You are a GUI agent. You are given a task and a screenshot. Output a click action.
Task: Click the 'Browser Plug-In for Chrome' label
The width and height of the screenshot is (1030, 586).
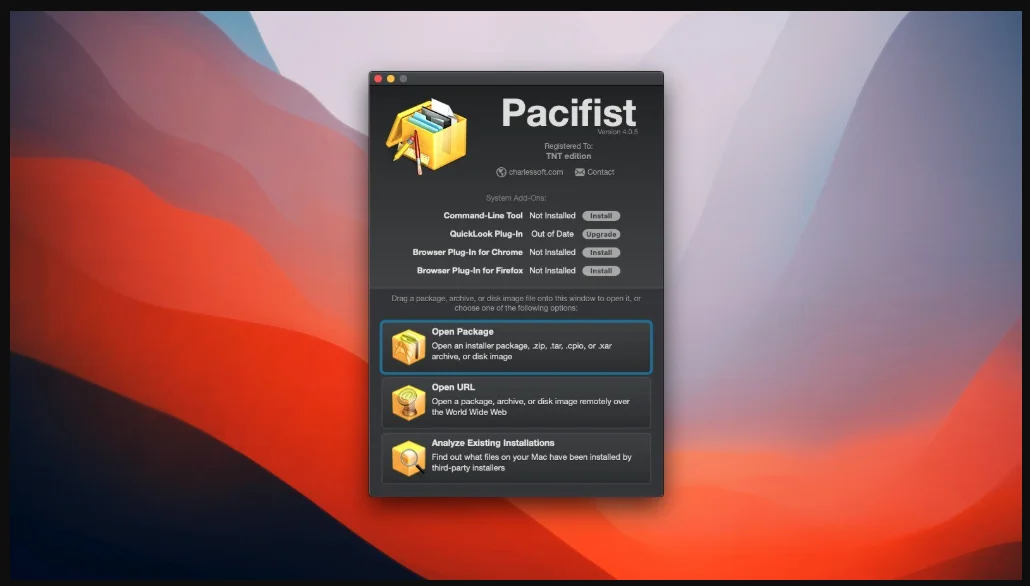click(x=468, y=252)
